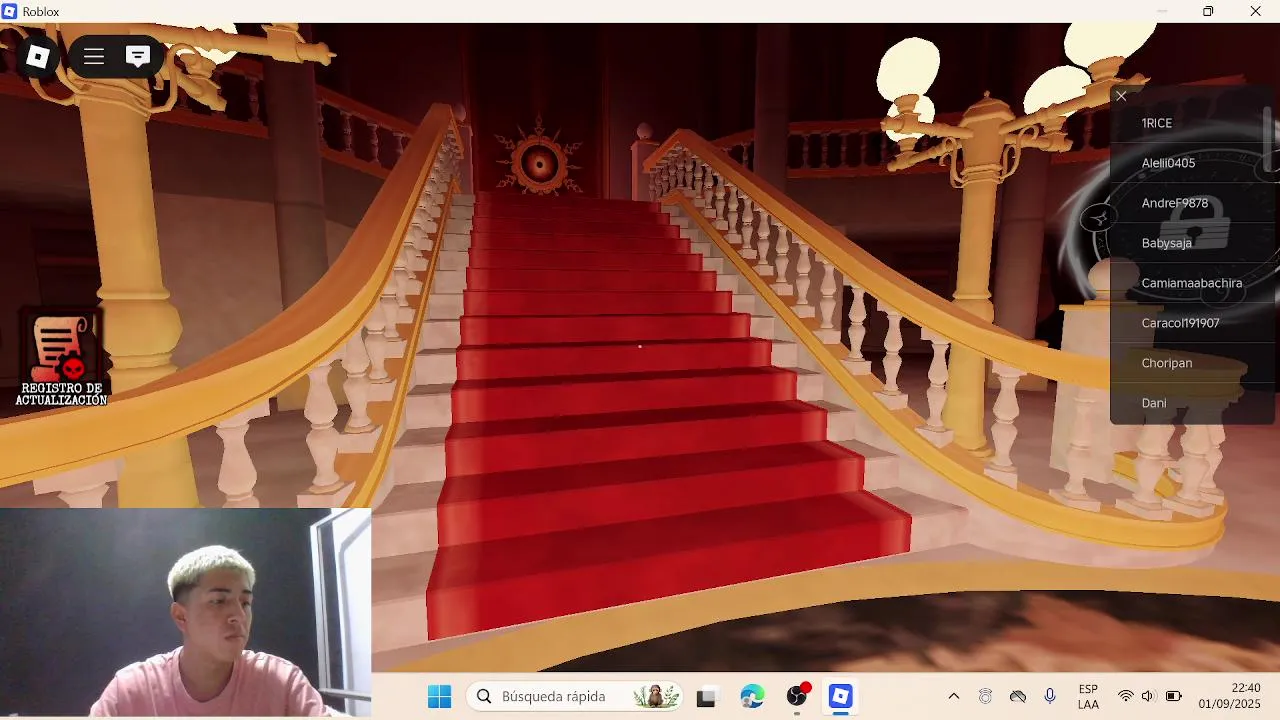Click the player list scrollbar thumb
This screenshot has height=720, width=1280.
point(1268,139)
